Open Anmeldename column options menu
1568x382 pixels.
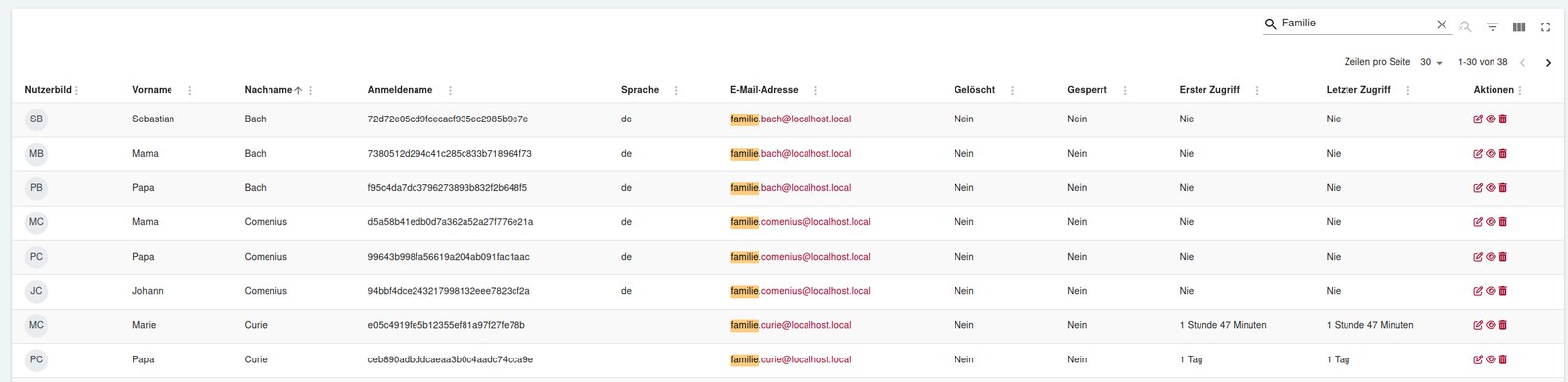click(x=450, y=90)
